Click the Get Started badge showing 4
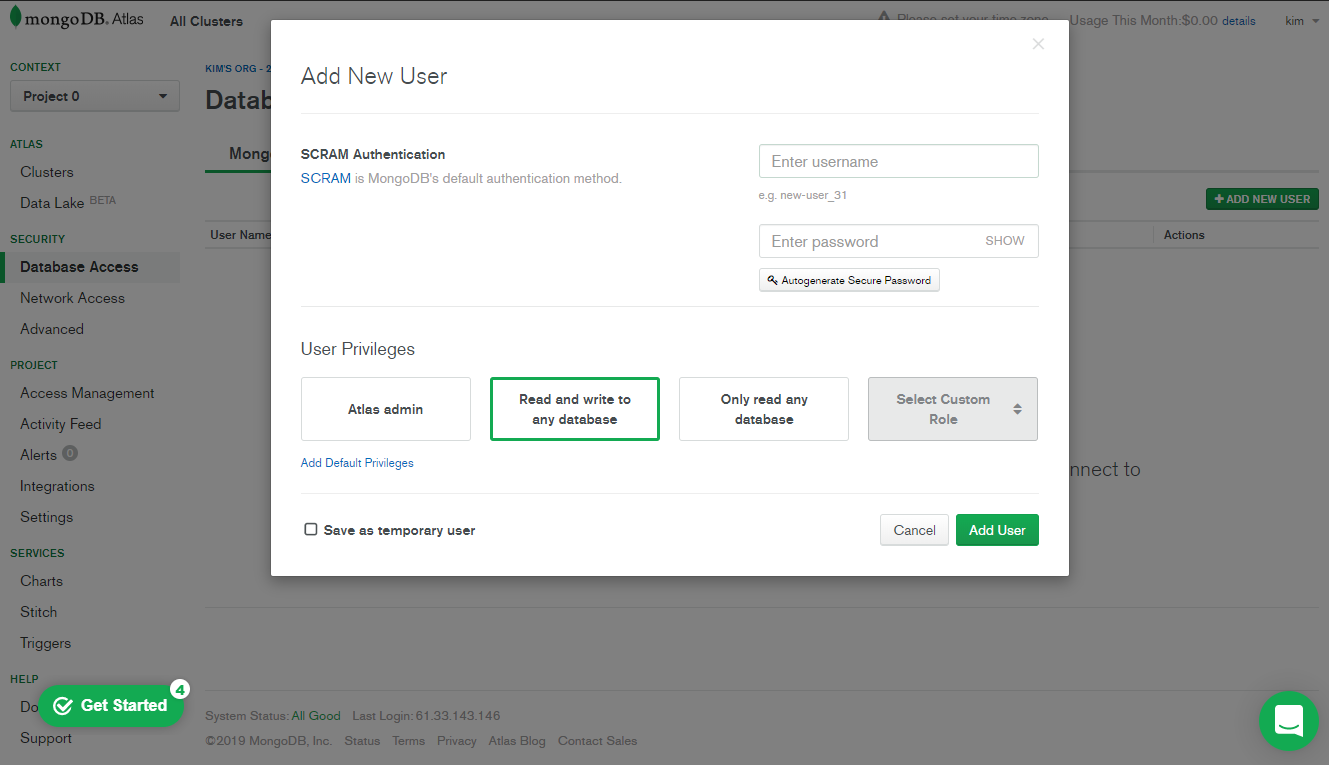This screenshot has width=1329, height=765. pos(179,689)
